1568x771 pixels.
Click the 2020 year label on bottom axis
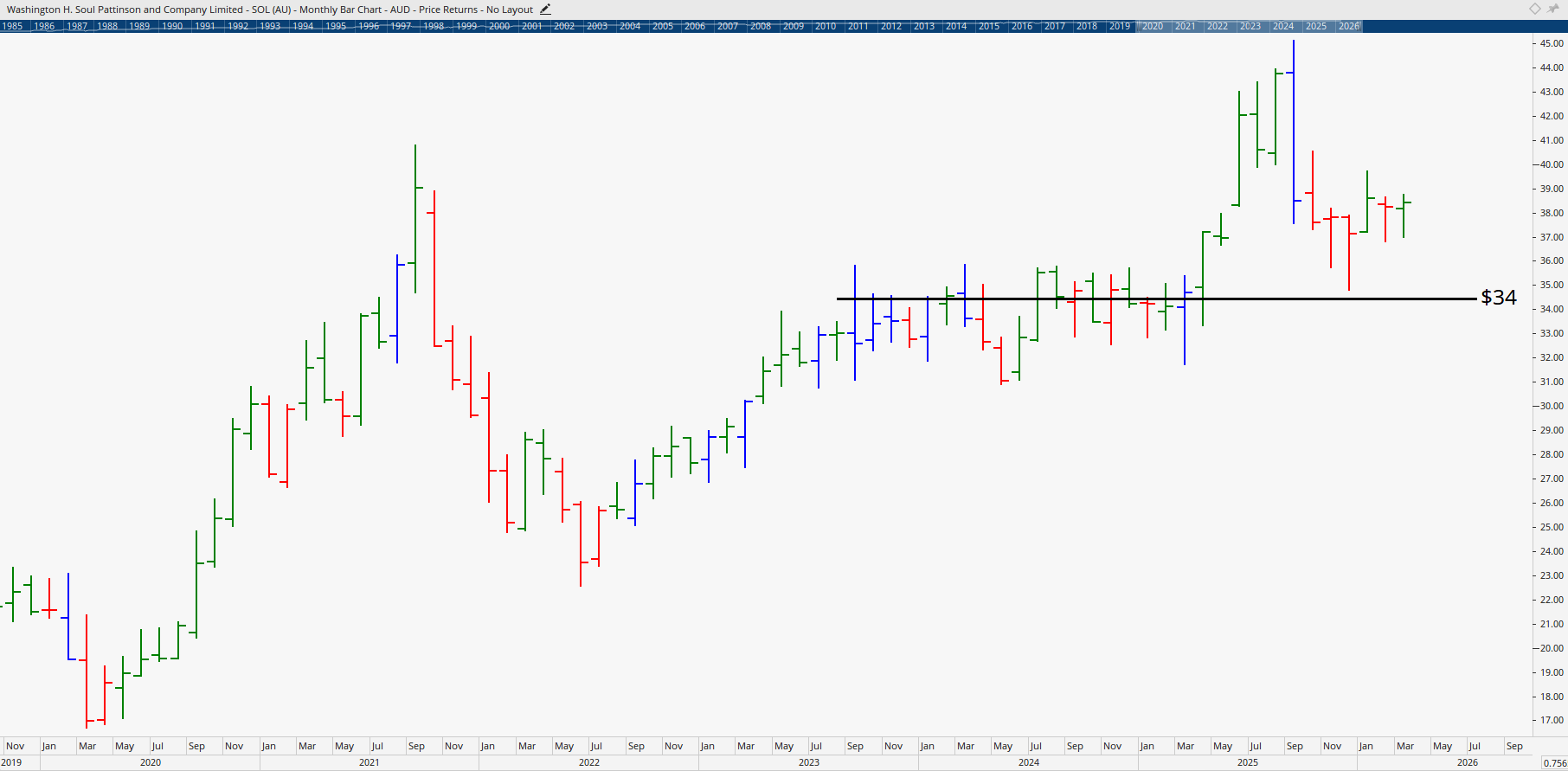151,762
